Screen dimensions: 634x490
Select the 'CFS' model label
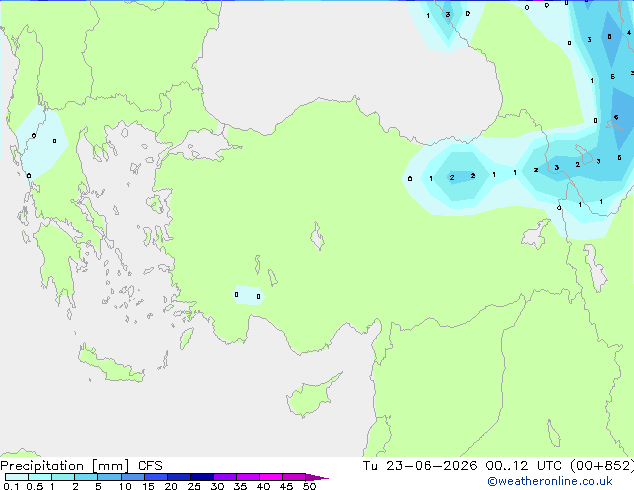point(150,466)
